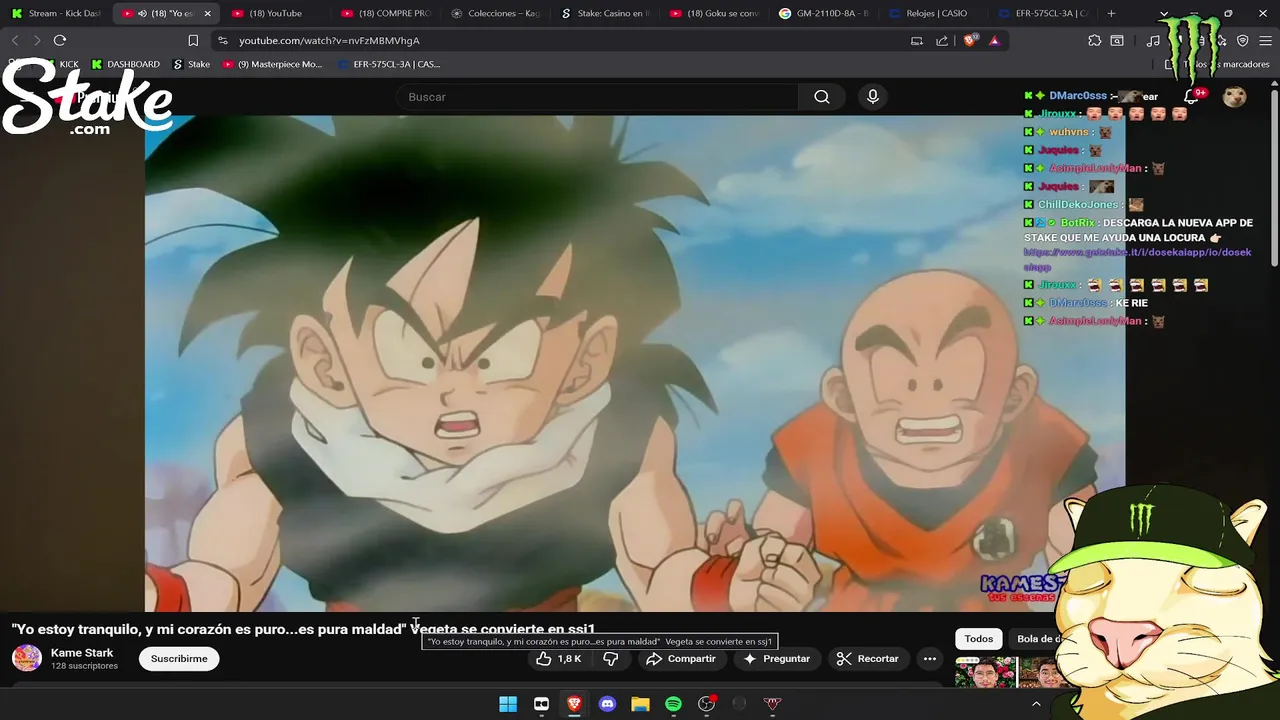Click the address bar URL

click(x=329, y=41)
